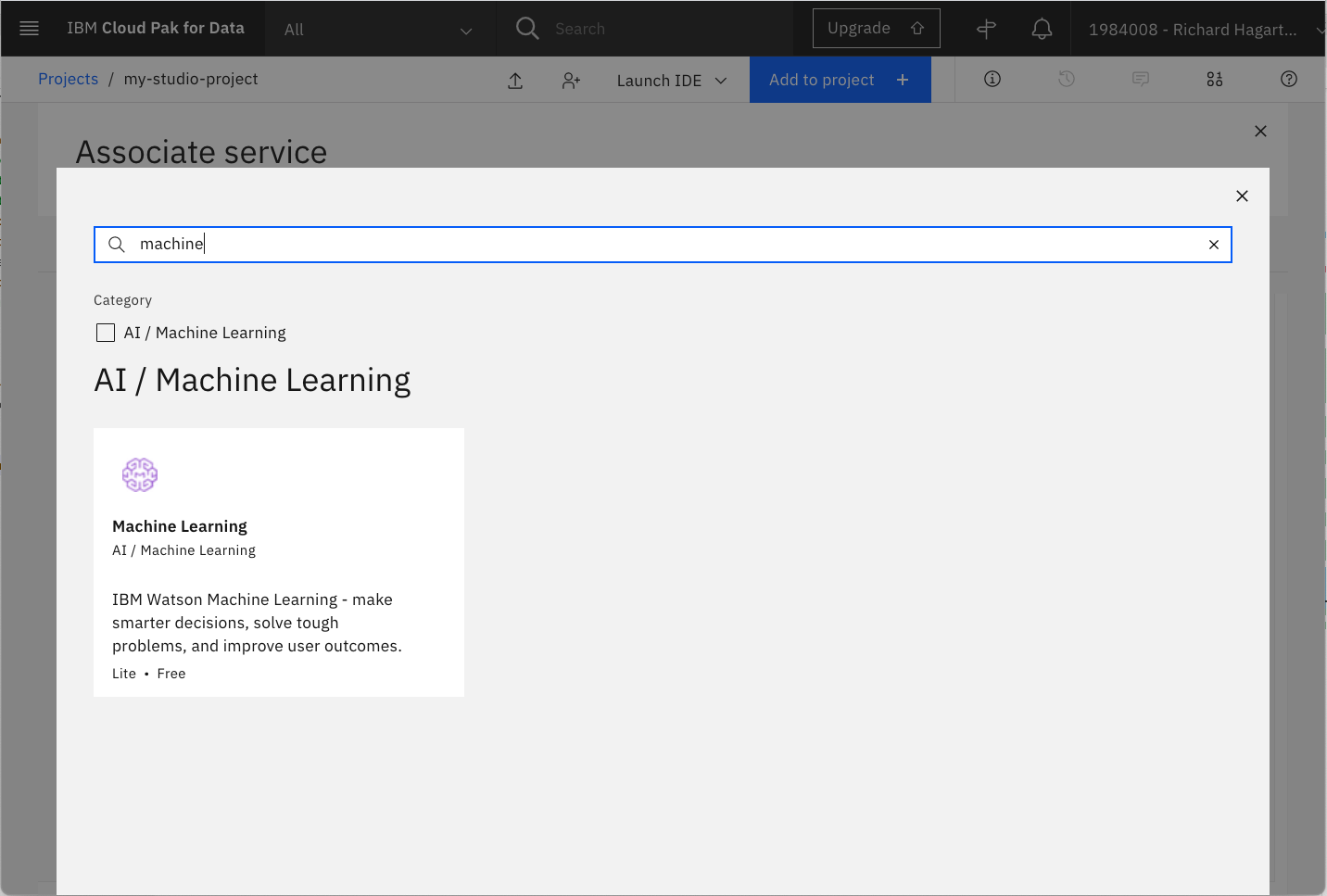The image size is (1327, 896).
Task: Open the version history clock icon
Action: tap(1067, 80)
